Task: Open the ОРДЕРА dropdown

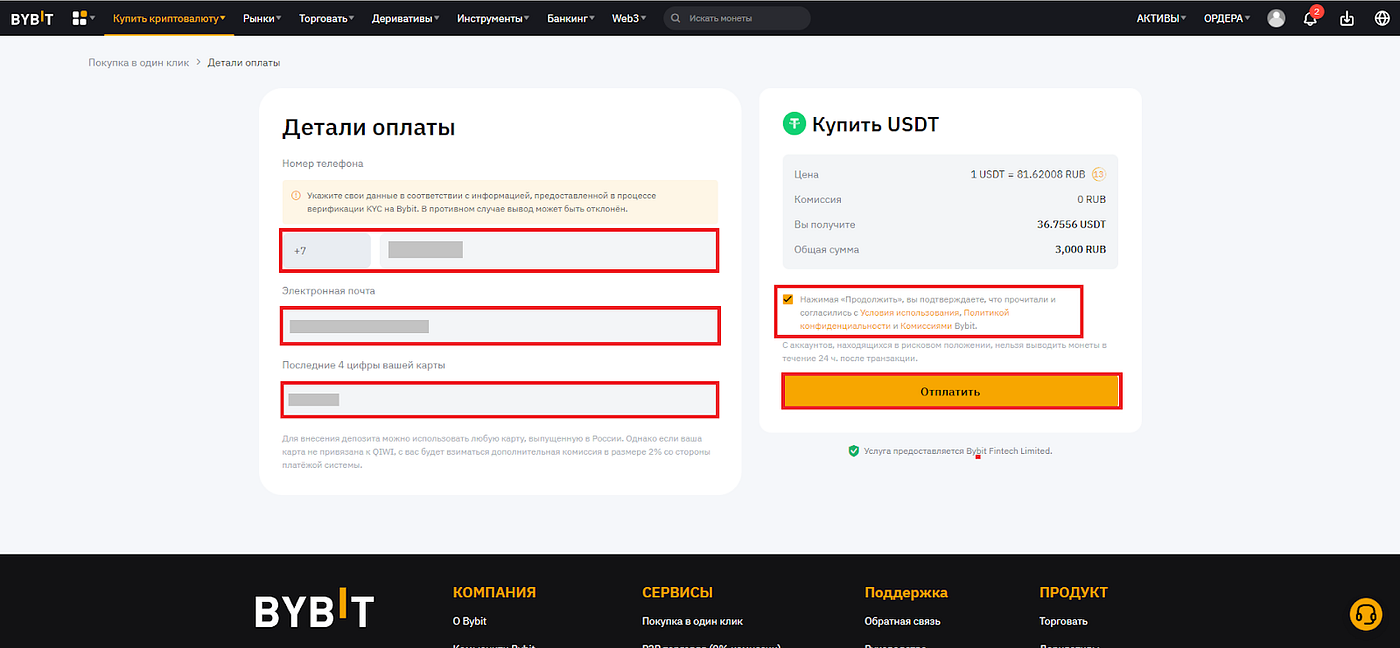Action: [x=1227, y=18]
